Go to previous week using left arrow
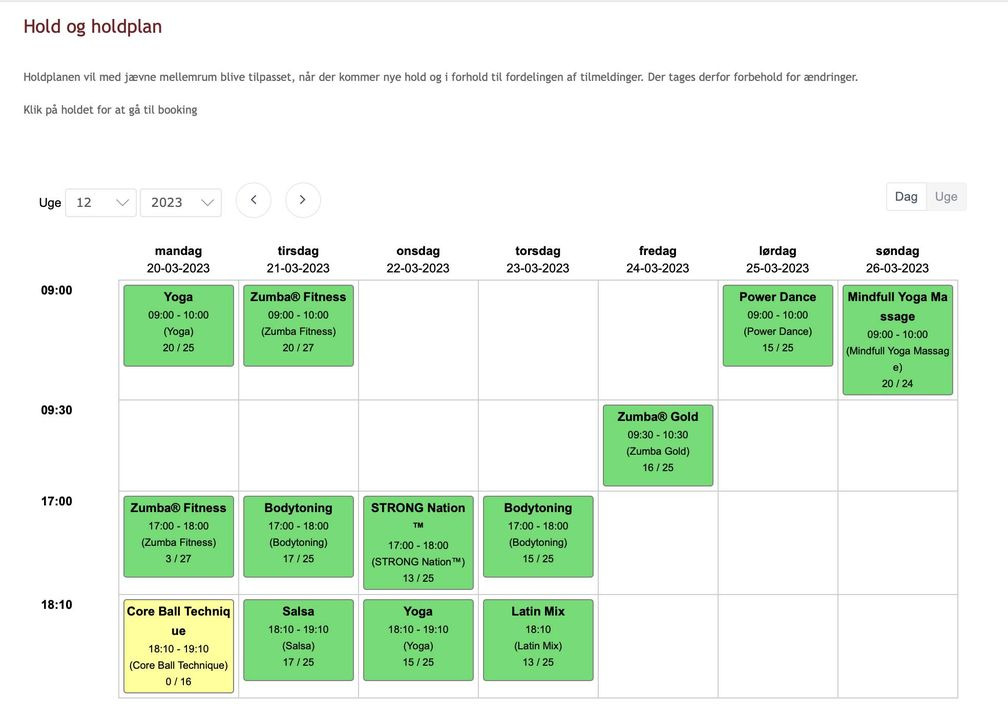The height and width of the screenshot is (720, 1008). pos(253,200)
